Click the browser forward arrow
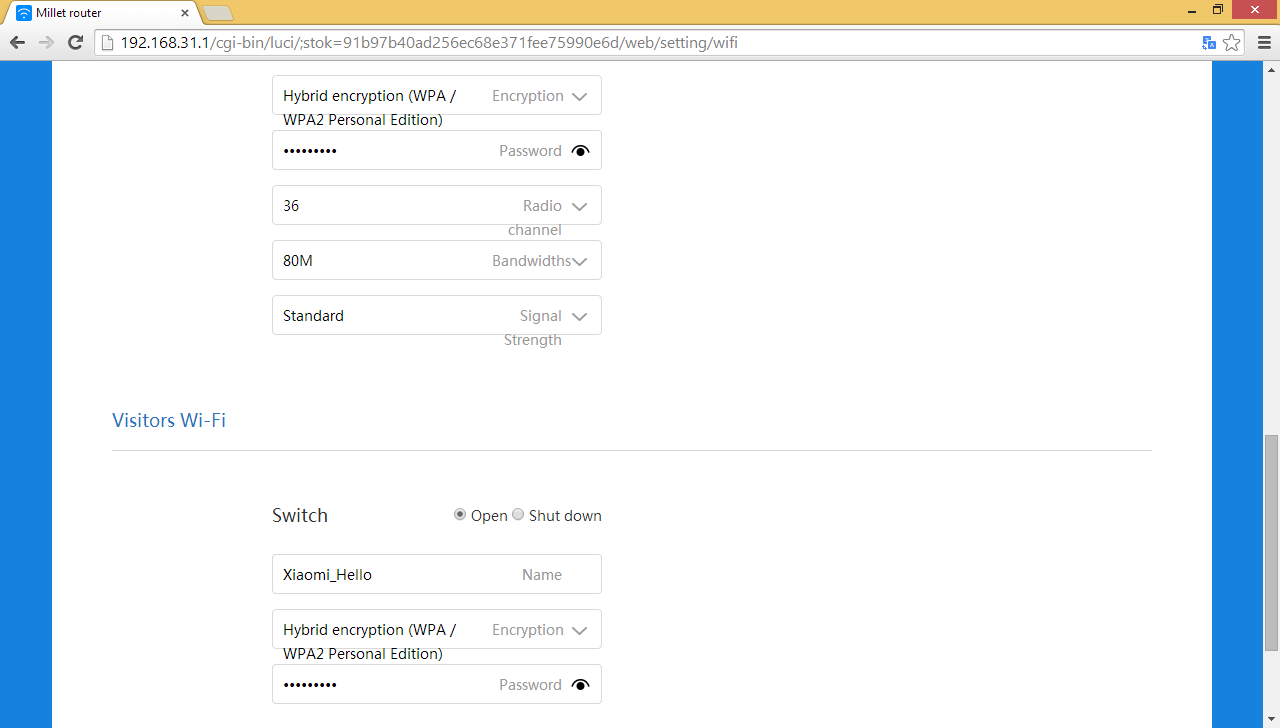Viewport: 1280px width, 728px height. 46,43
